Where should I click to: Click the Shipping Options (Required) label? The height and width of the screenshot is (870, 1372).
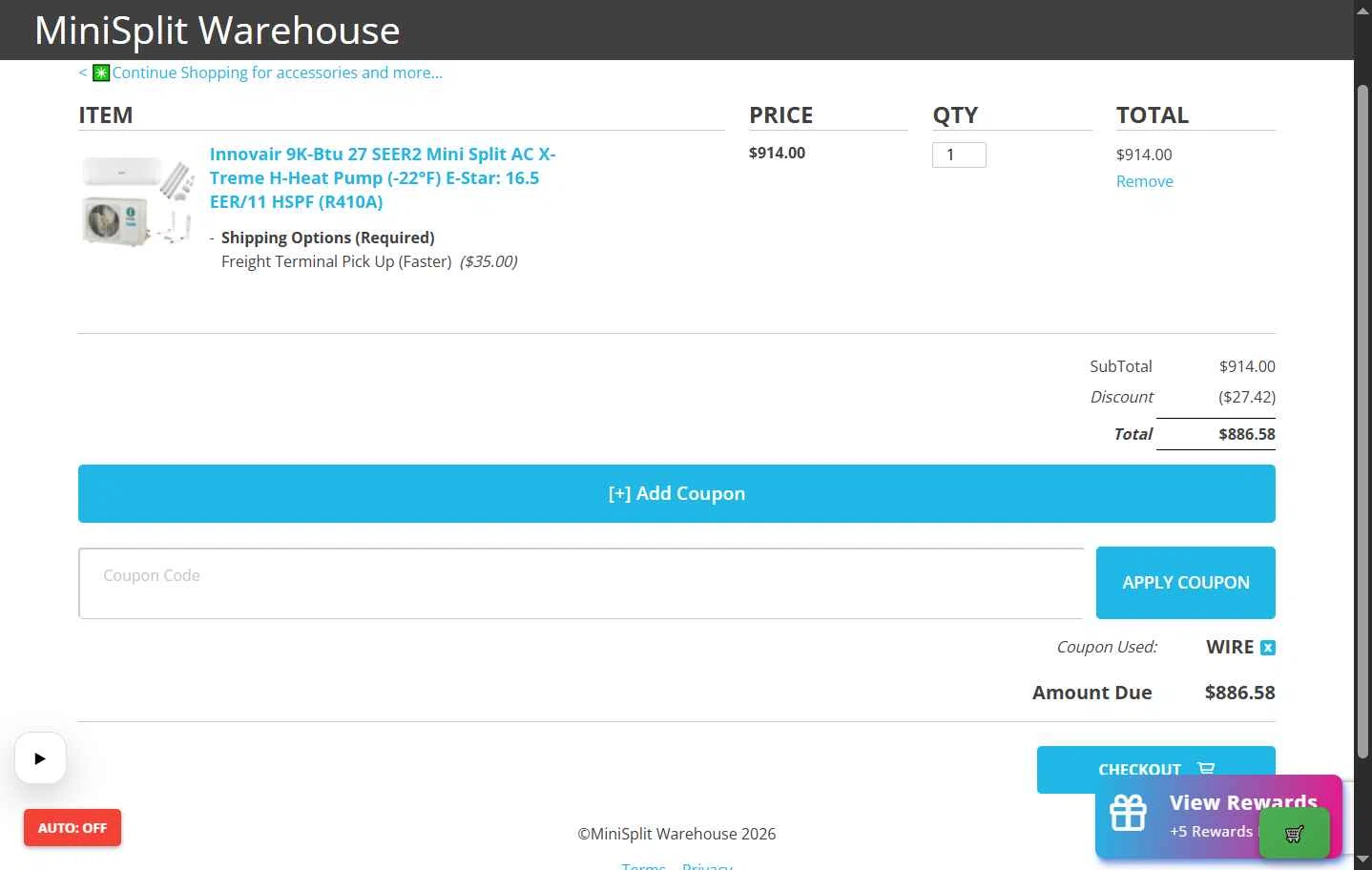pos(328,238)
